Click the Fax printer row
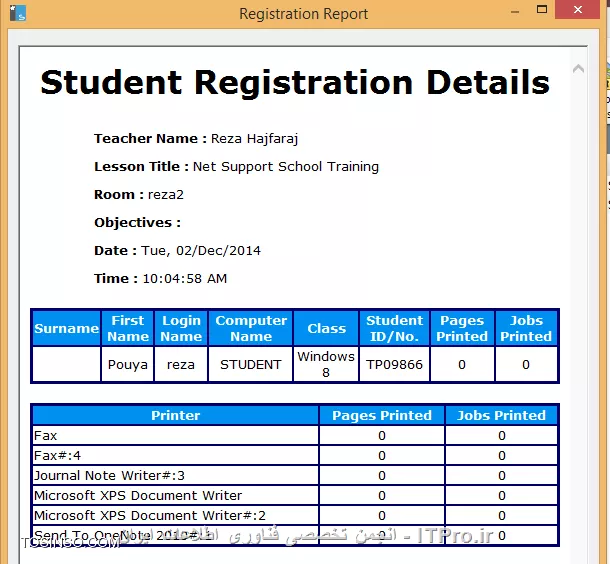The width and height of the screenshot is (610, 564). [x=295, y=436]
